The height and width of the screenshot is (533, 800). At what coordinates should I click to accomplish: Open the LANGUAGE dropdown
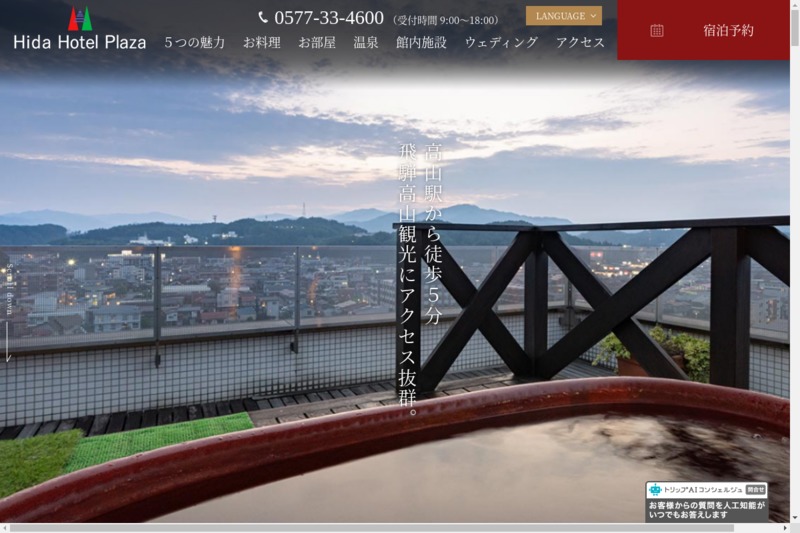[x=564, y=16]
